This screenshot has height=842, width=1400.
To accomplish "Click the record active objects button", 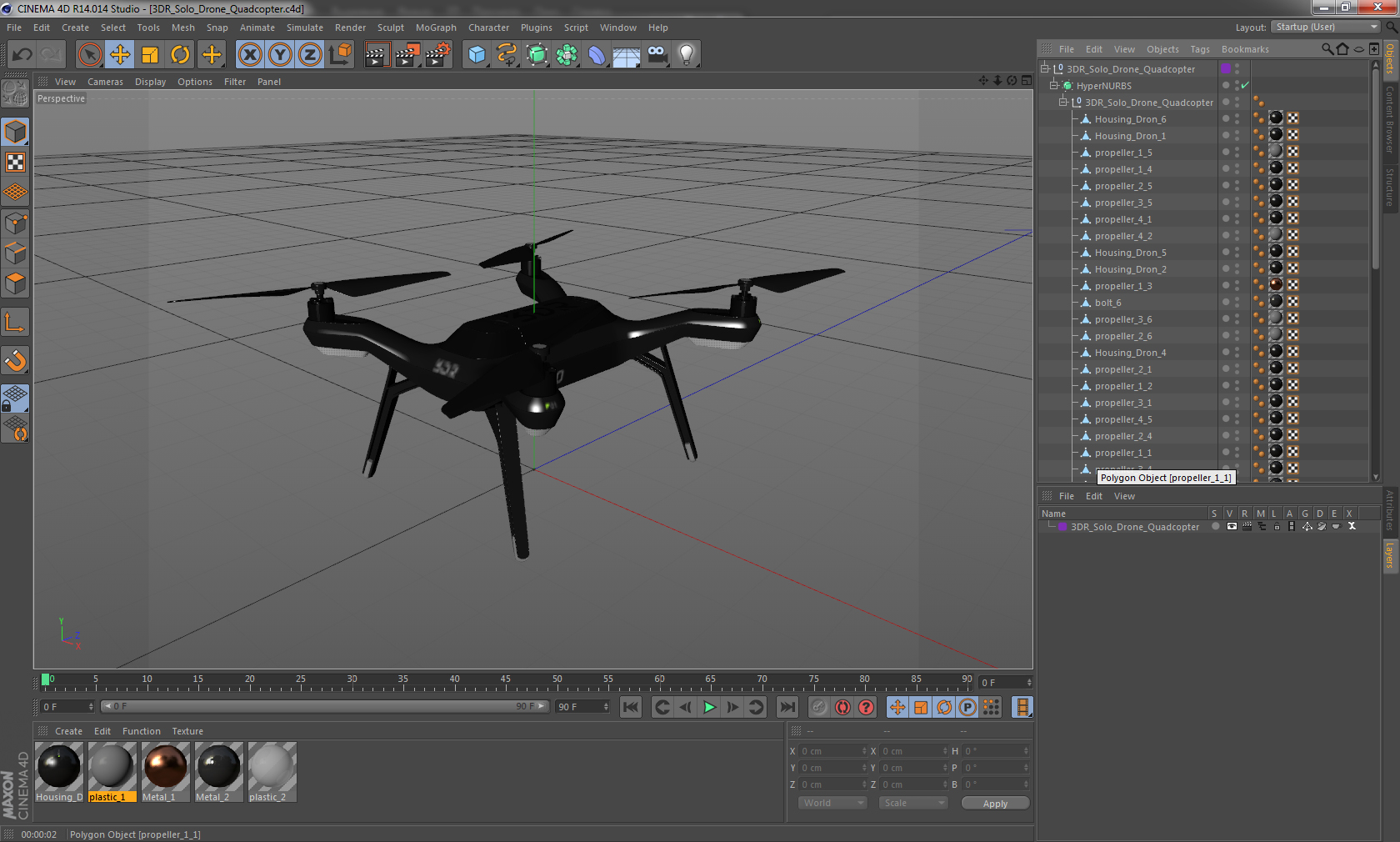I will tap(819, 707).
